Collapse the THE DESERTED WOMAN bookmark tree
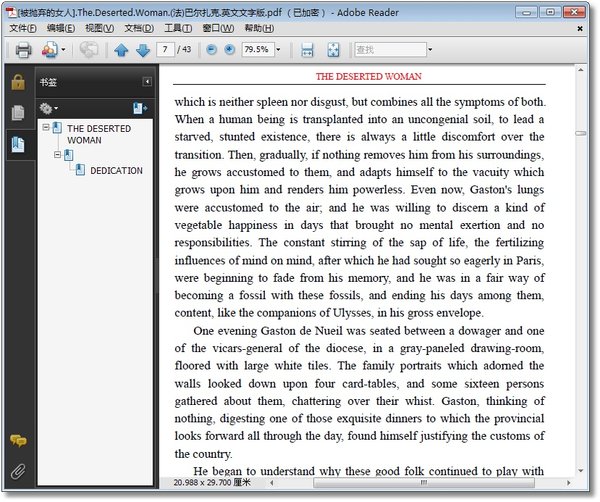This screenshot has width=600, height=502. pyautogui.click(x=46, y=127)
